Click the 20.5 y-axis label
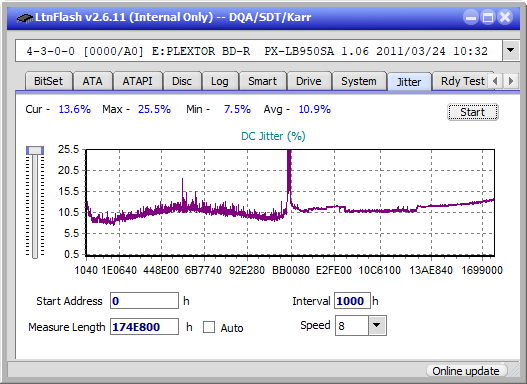Image resolution: width=527 pixels, height=384 pixels. 68,170
